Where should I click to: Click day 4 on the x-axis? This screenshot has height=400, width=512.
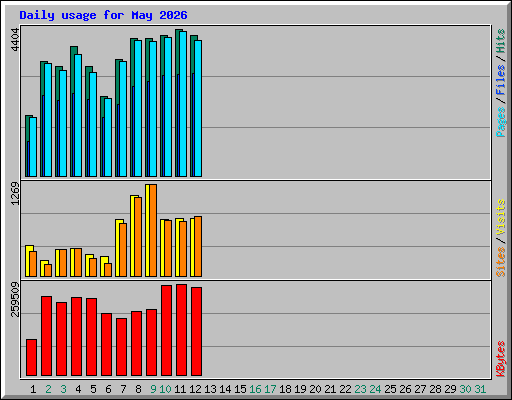[78, 389]
